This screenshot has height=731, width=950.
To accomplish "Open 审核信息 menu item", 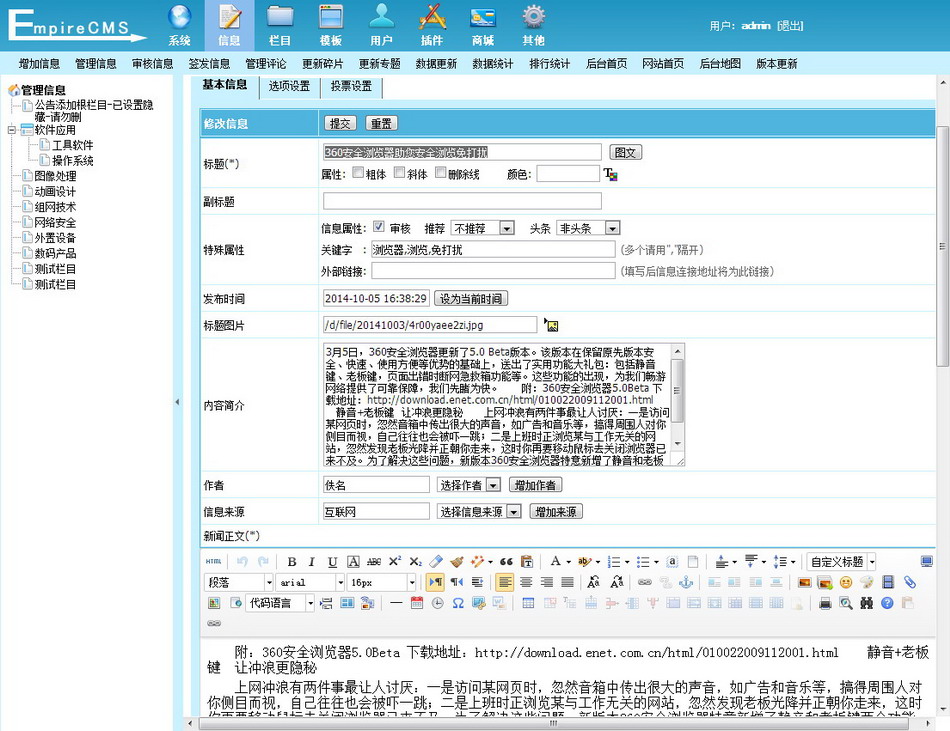I will (153, 64).
